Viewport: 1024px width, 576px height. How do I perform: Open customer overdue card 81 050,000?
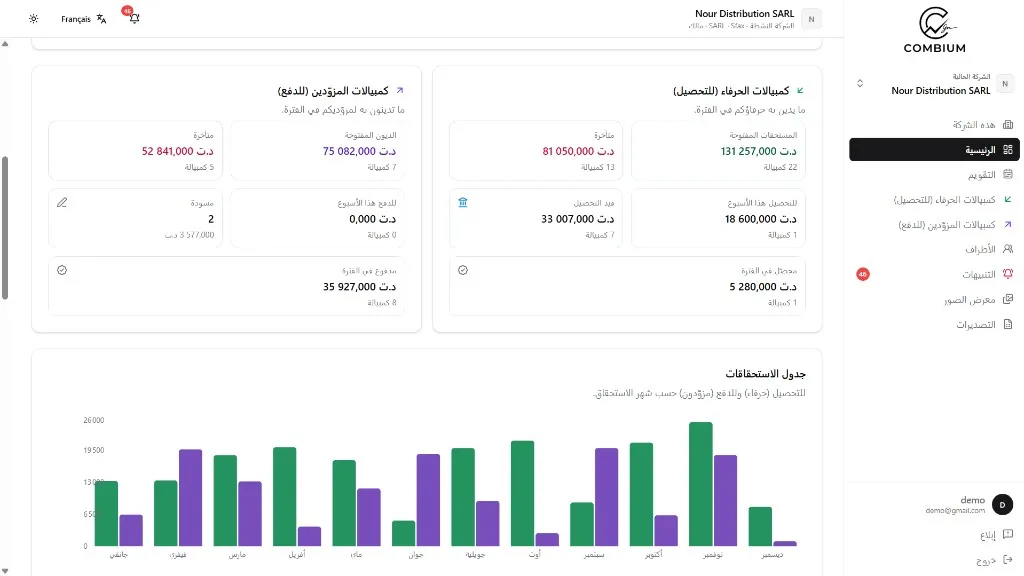tap(536, 150)
